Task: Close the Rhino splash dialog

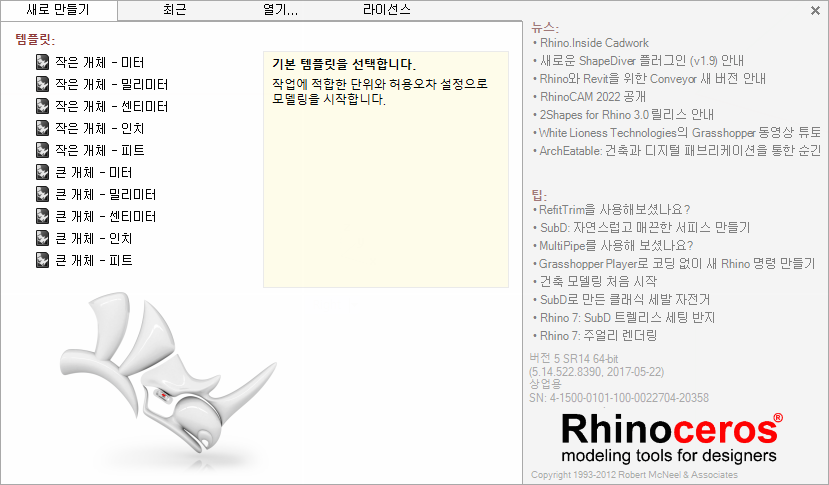Action: point(815,10)
